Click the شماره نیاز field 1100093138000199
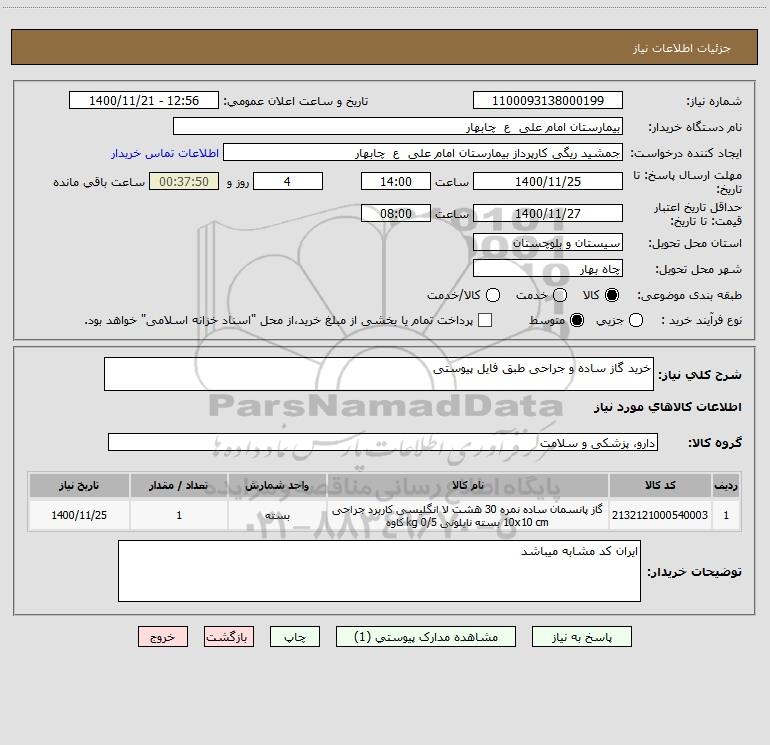 (548, 100)
